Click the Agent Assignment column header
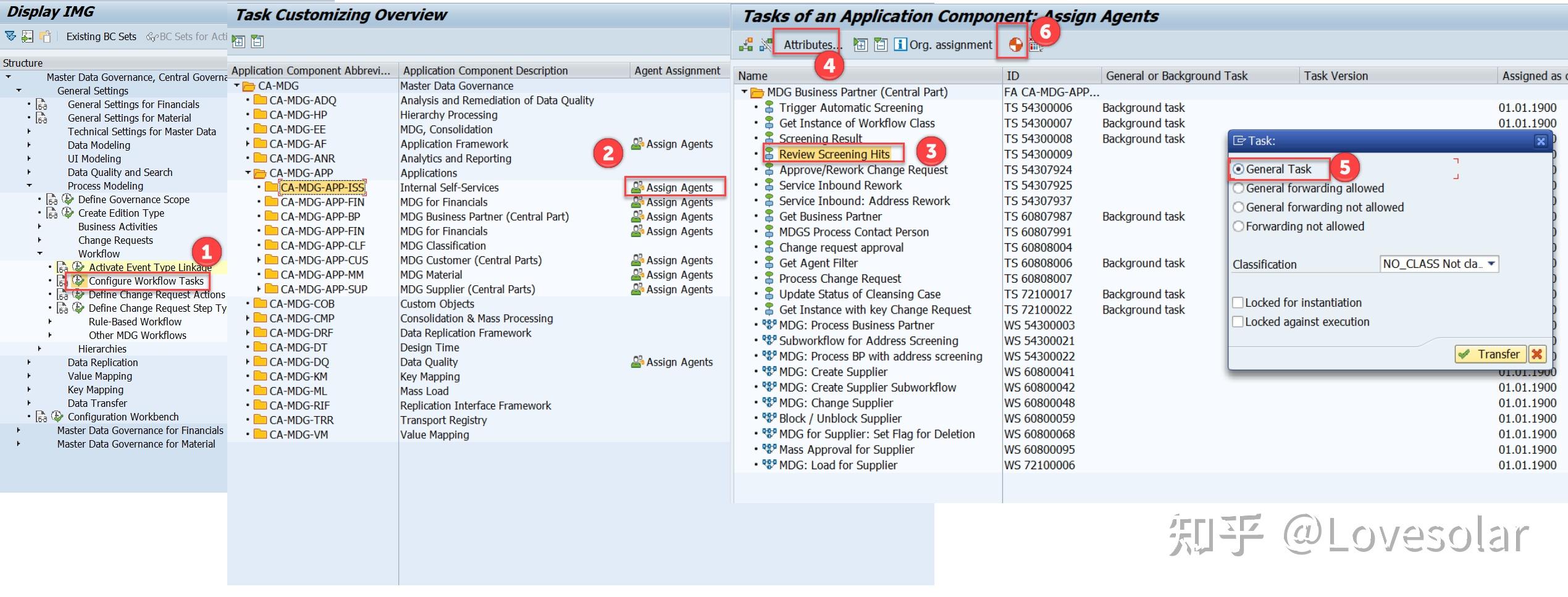Viewport: 1568px width, 597px height. (677, 70)
